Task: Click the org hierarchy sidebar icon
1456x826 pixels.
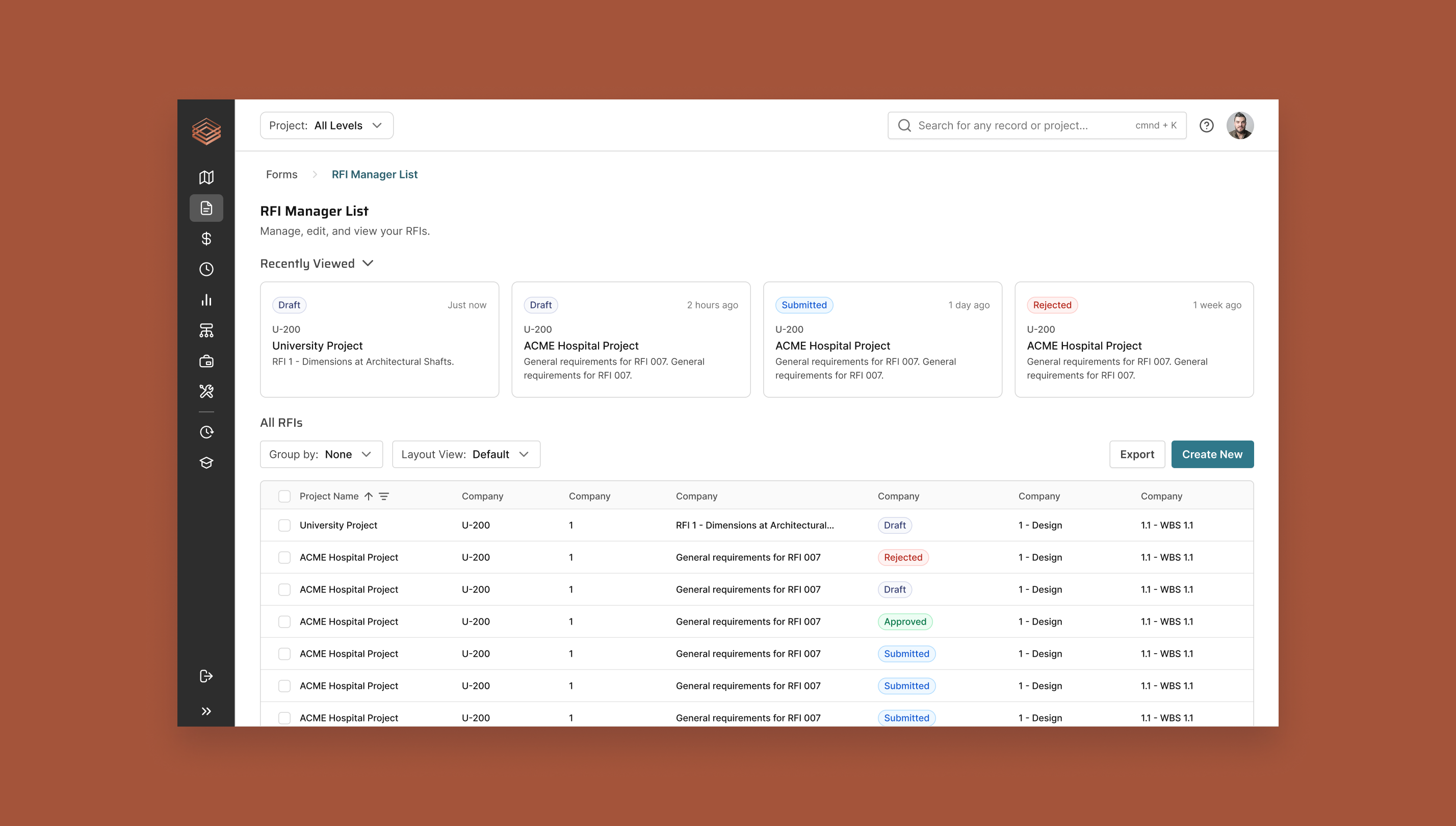Action: 206,331
